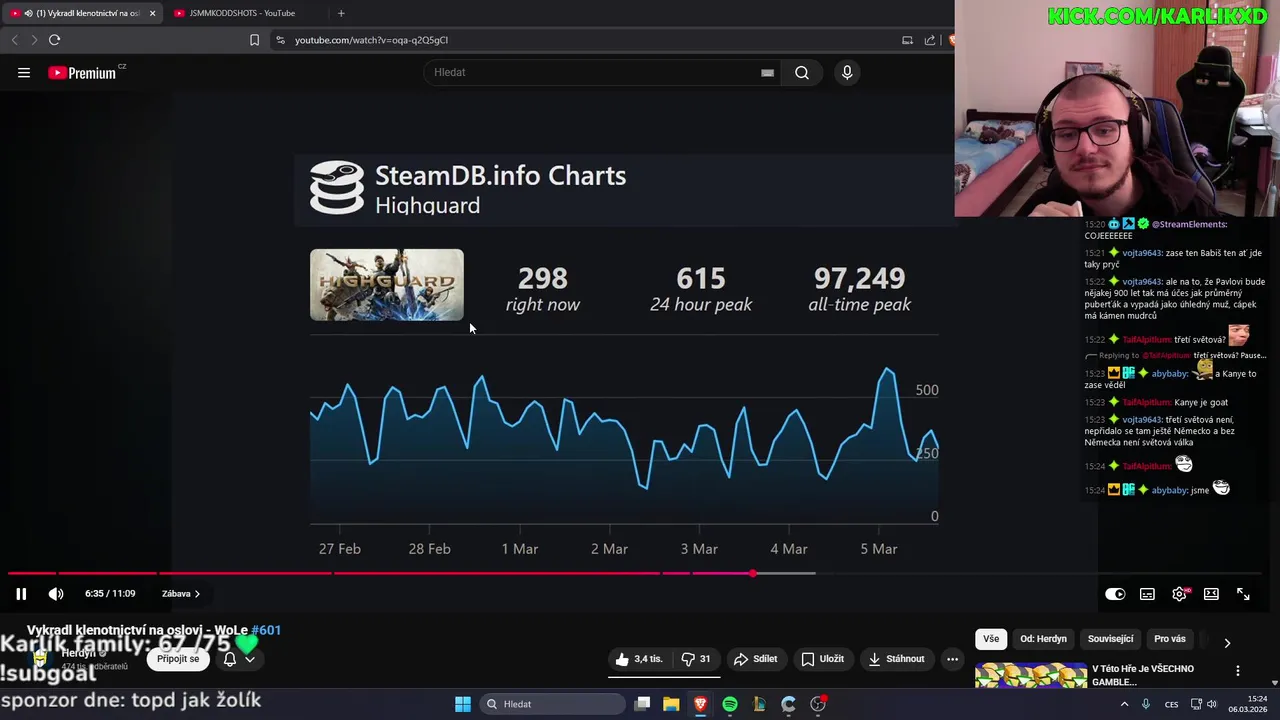Share page icon in address bar

(x=930, y=40)
